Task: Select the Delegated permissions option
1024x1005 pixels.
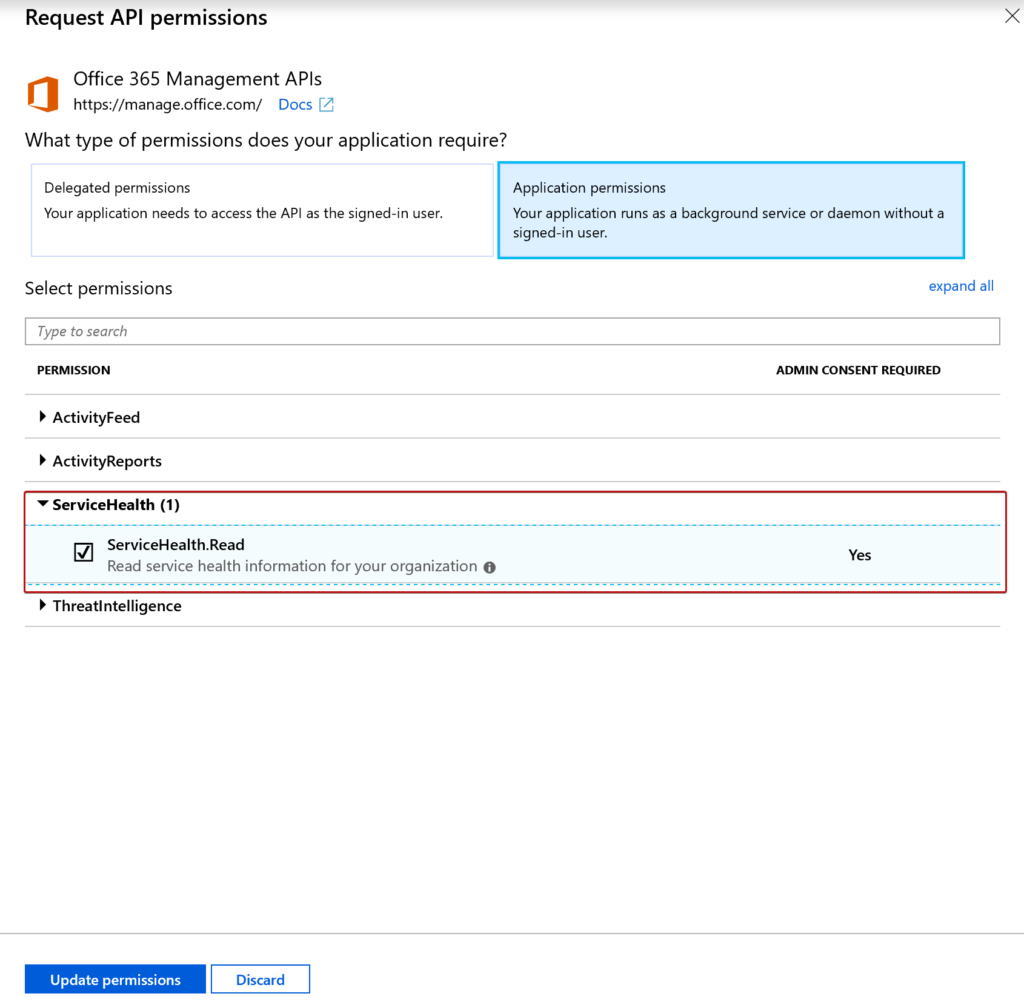Action: [x=262, y=209]
